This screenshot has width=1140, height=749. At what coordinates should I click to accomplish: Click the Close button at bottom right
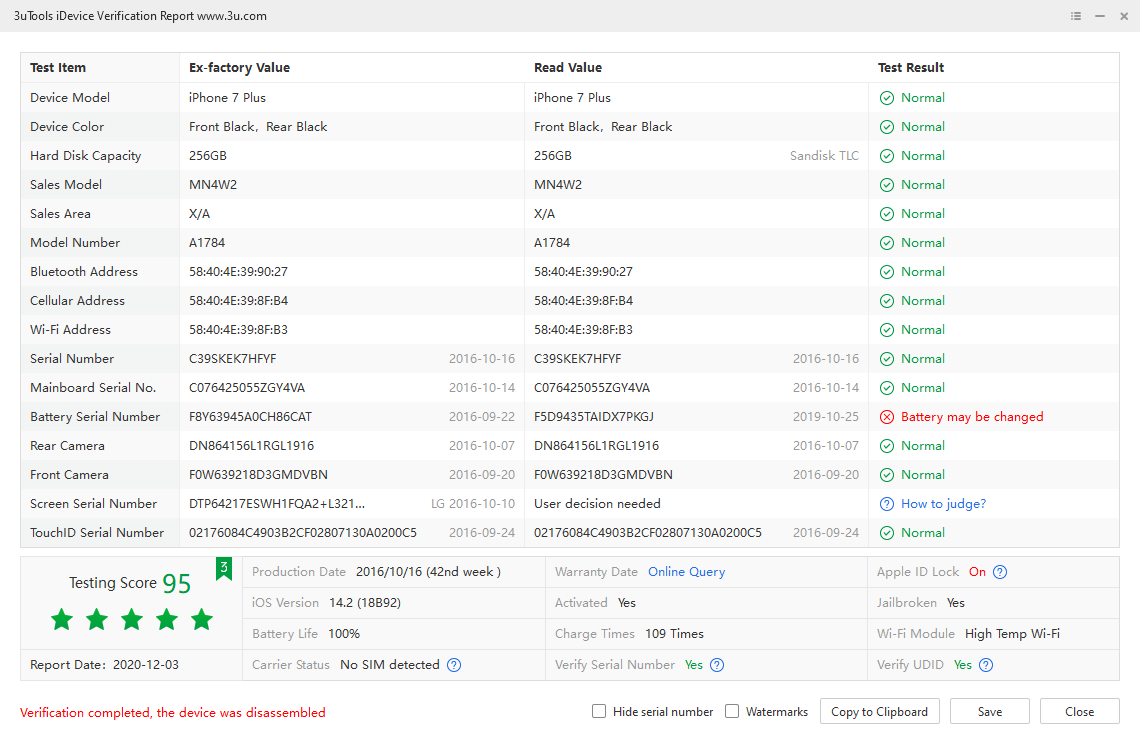pos(1080,711)
